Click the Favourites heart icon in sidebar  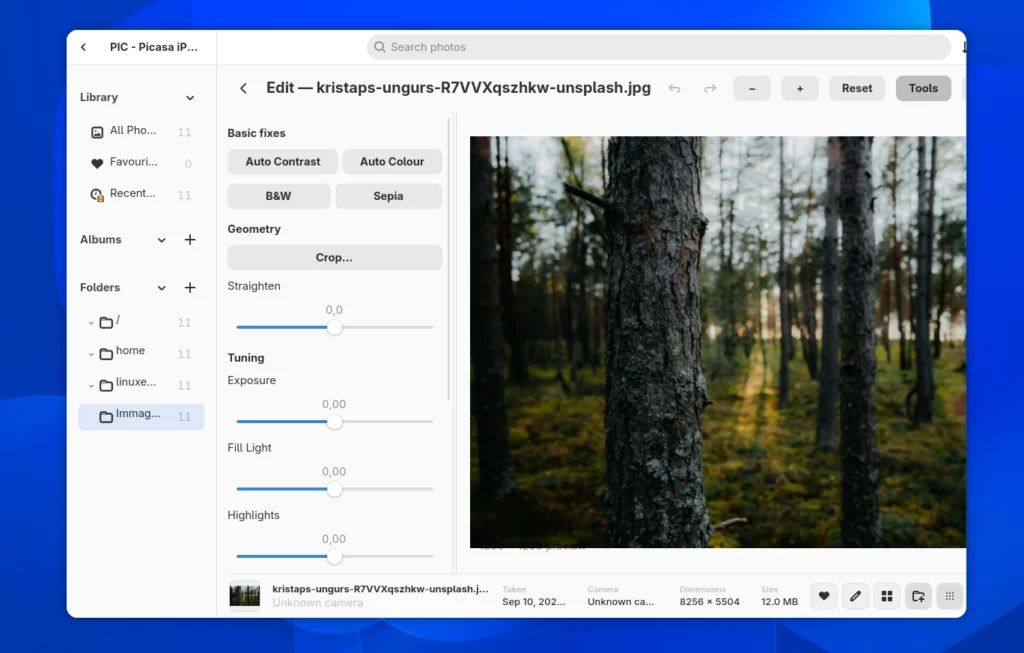[x=97, y=163]
